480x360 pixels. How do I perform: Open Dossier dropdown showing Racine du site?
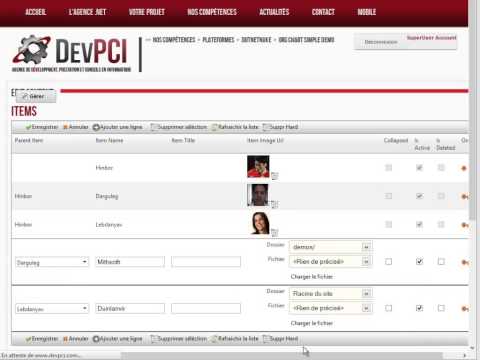click(x=330, y=293)
